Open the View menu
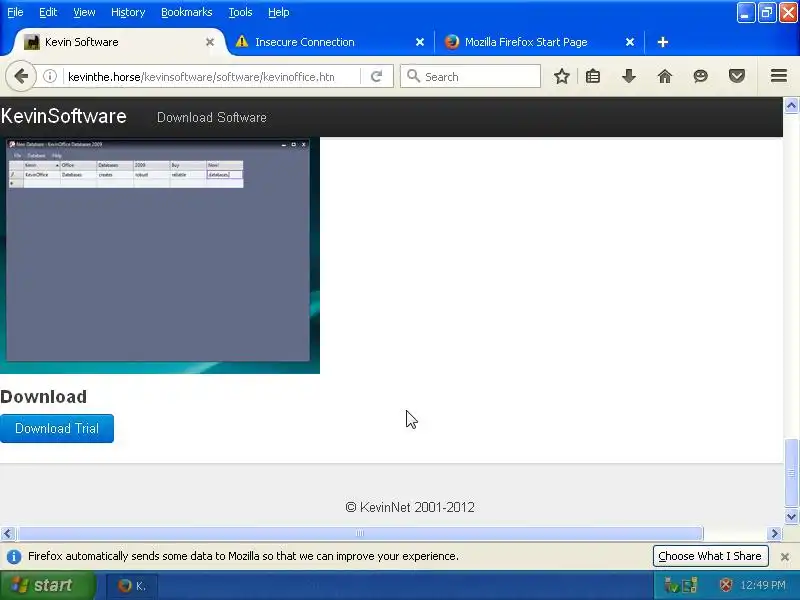This screenshot has height=600, width=800. point(84,12)
